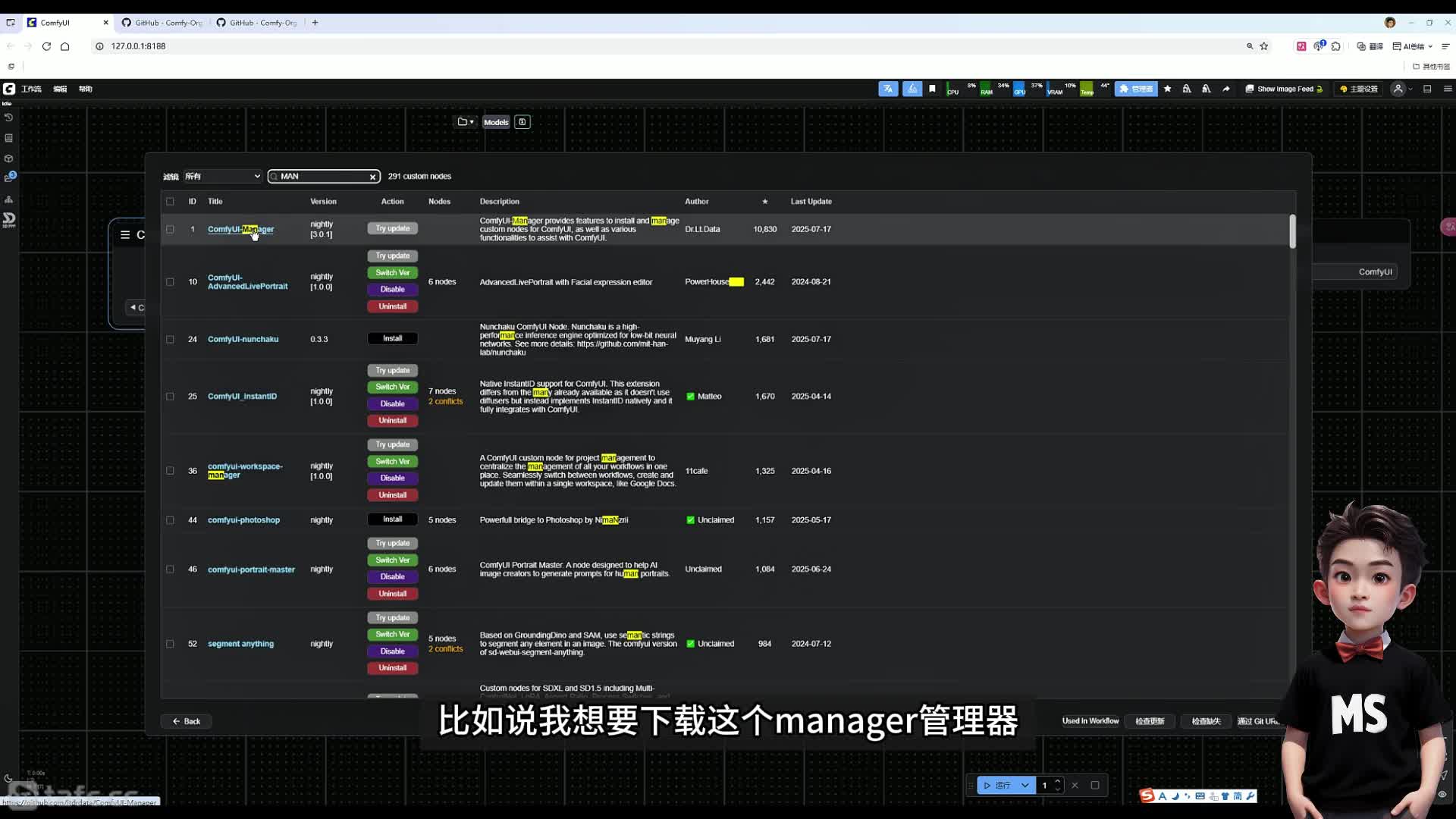Open the ComfyUI-Manager title link
This screenshot has width=1456, height=819.
240,229
